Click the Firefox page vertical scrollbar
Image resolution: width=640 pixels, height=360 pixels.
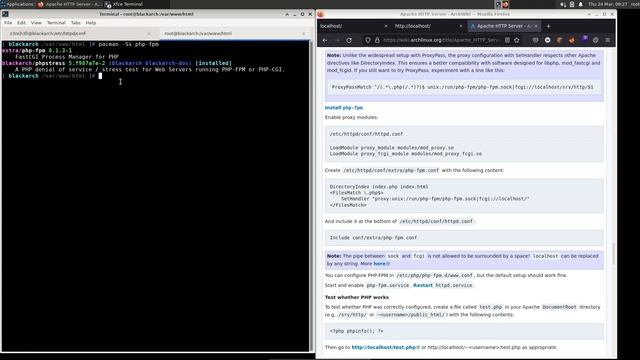pos(613,253)
